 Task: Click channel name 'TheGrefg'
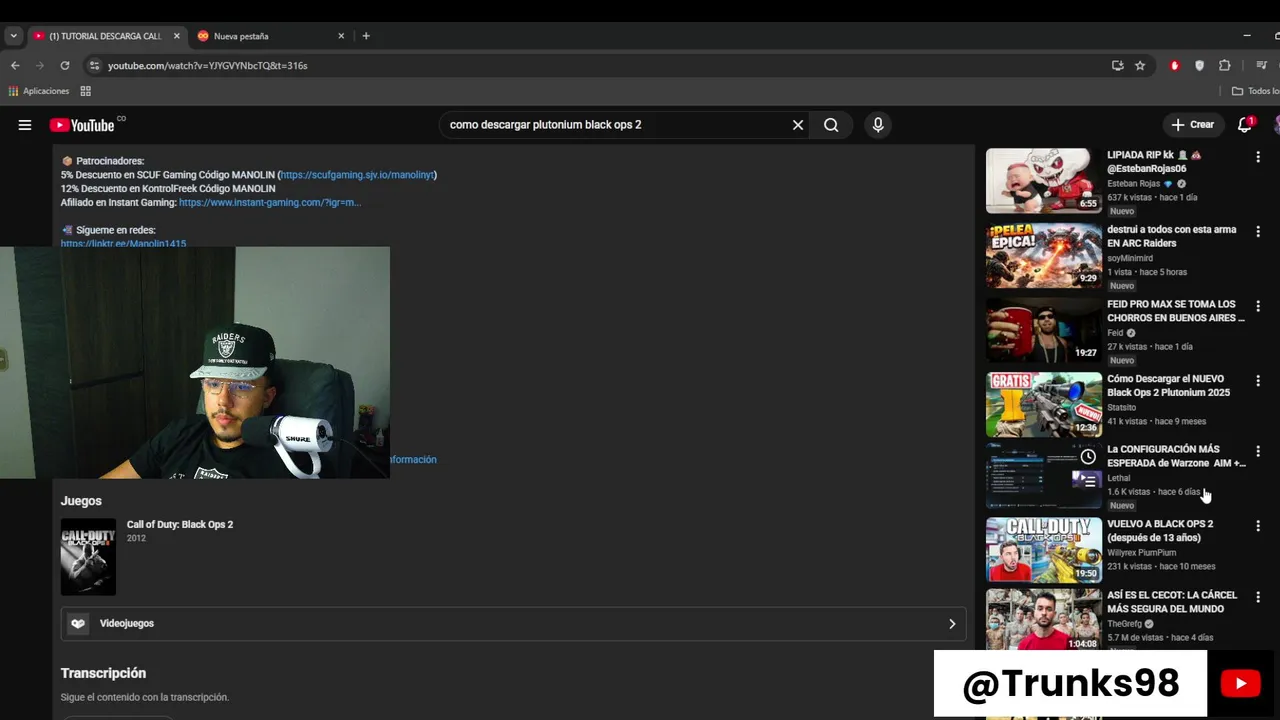pos(1124,624)
